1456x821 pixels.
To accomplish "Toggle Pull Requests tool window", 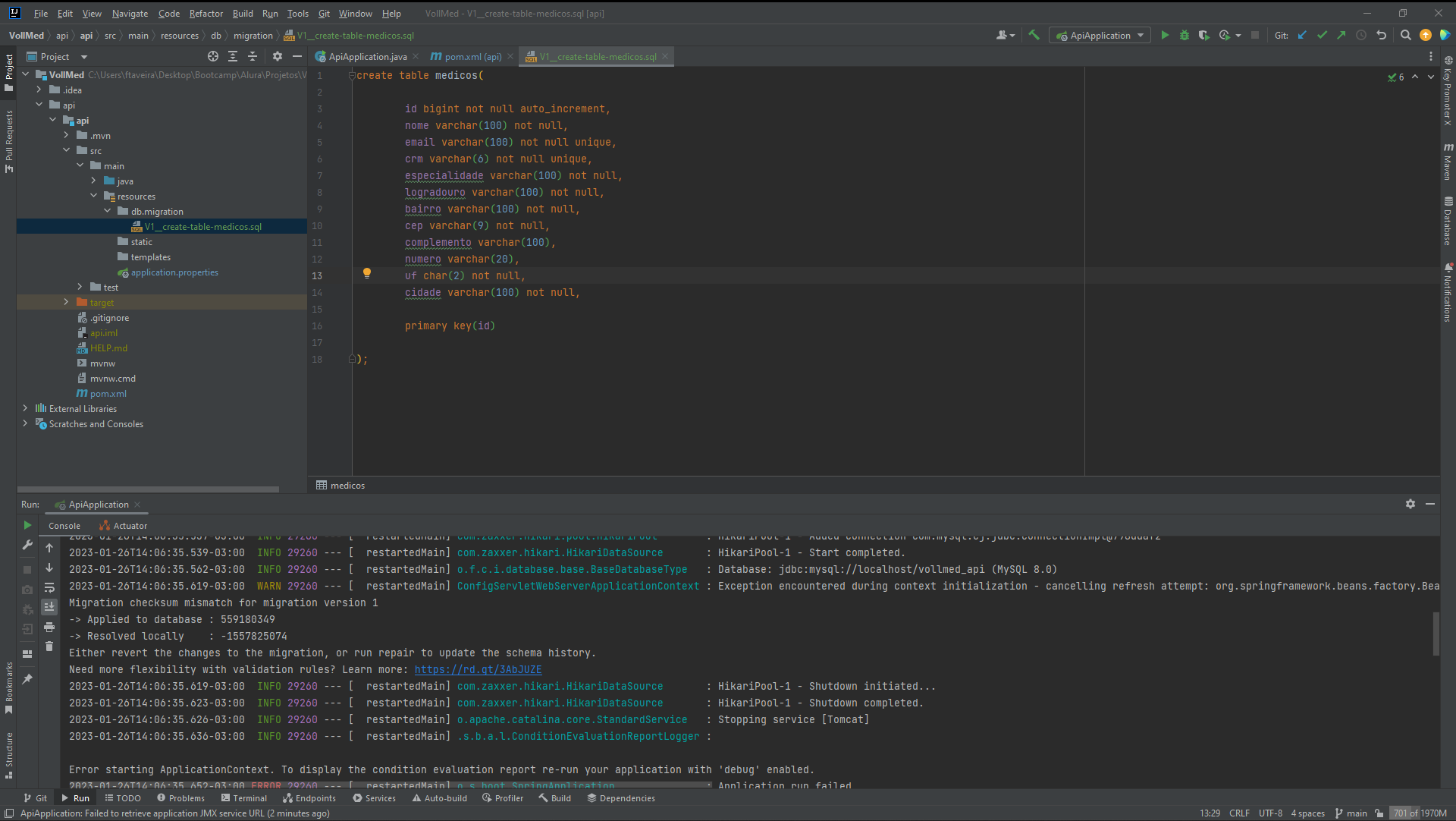I will click(8, 142).
